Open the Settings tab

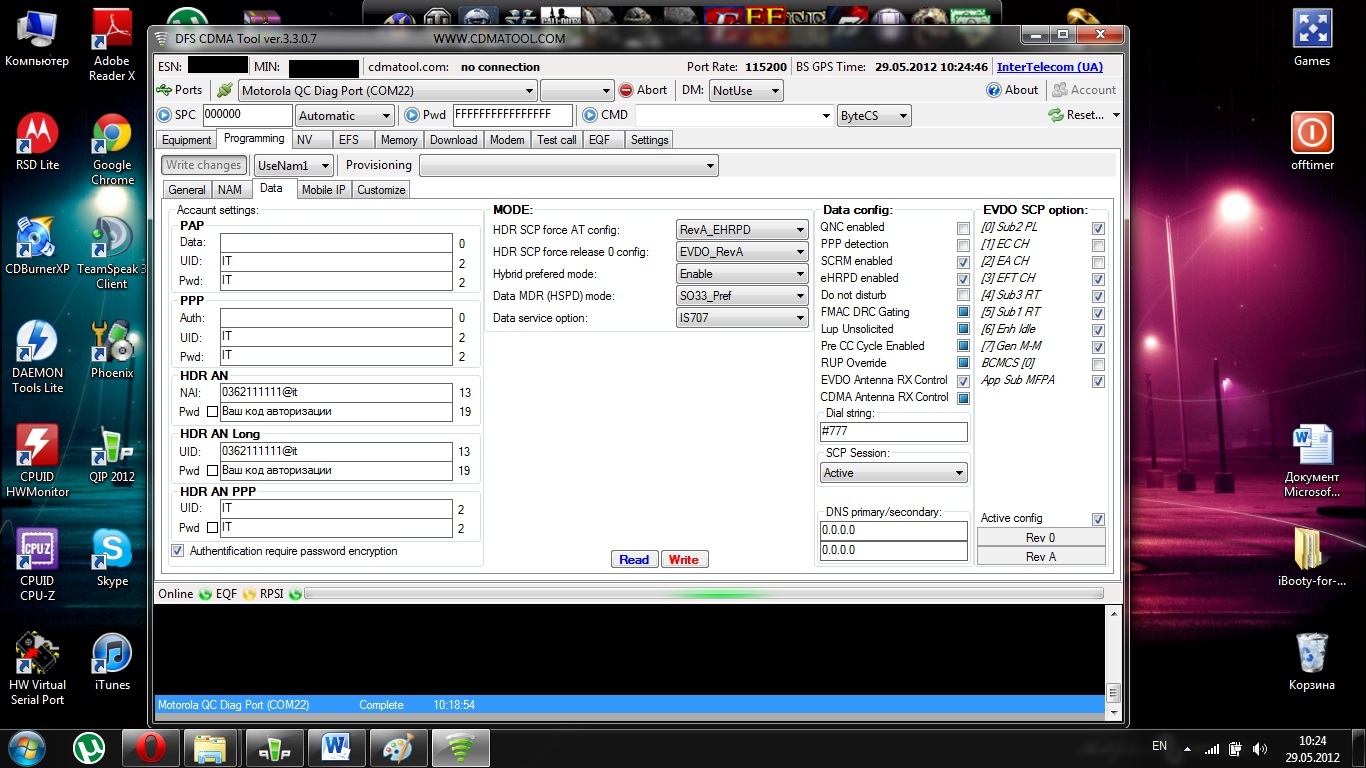(x=649, y=140)
